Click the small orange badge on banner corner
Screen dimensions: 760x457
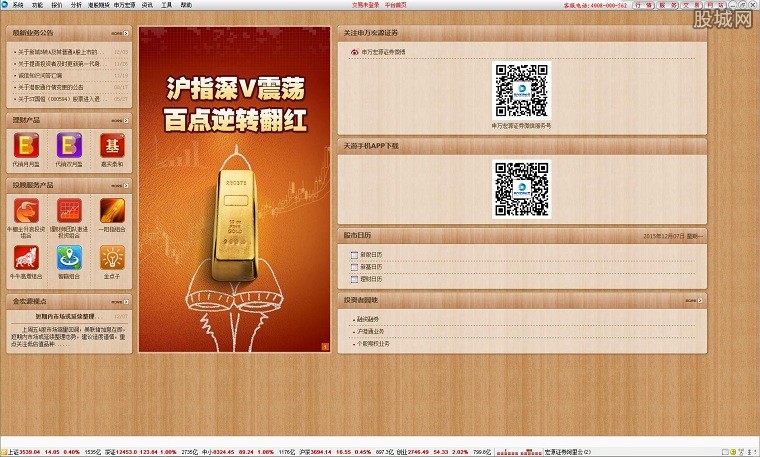325,347
